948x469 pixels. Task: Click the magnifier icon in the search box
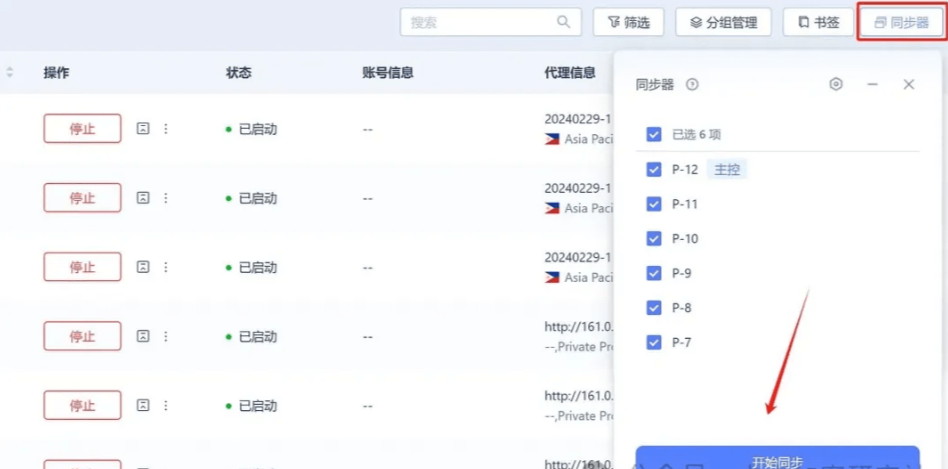point(564,22)
